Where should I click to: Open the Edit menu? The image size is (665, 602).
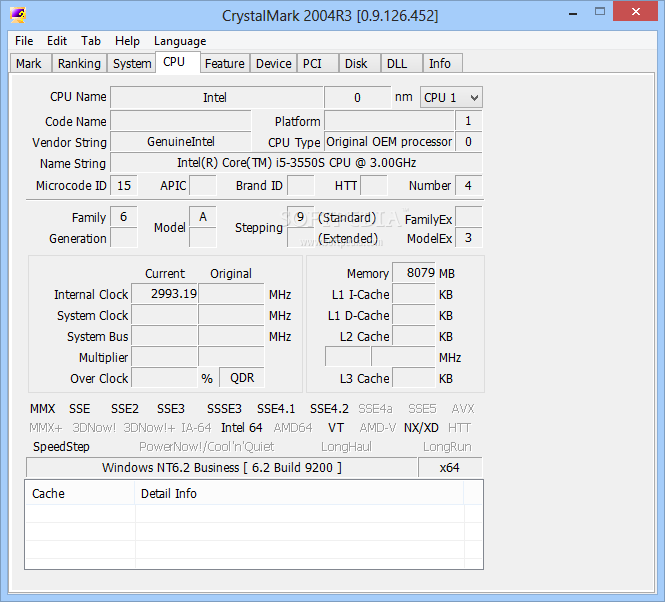click(x=57, y=41)
